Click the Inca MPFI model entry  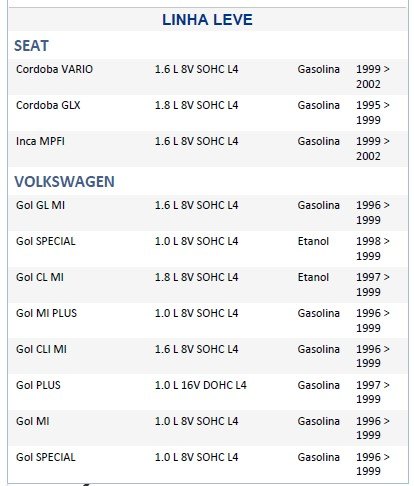40,141
